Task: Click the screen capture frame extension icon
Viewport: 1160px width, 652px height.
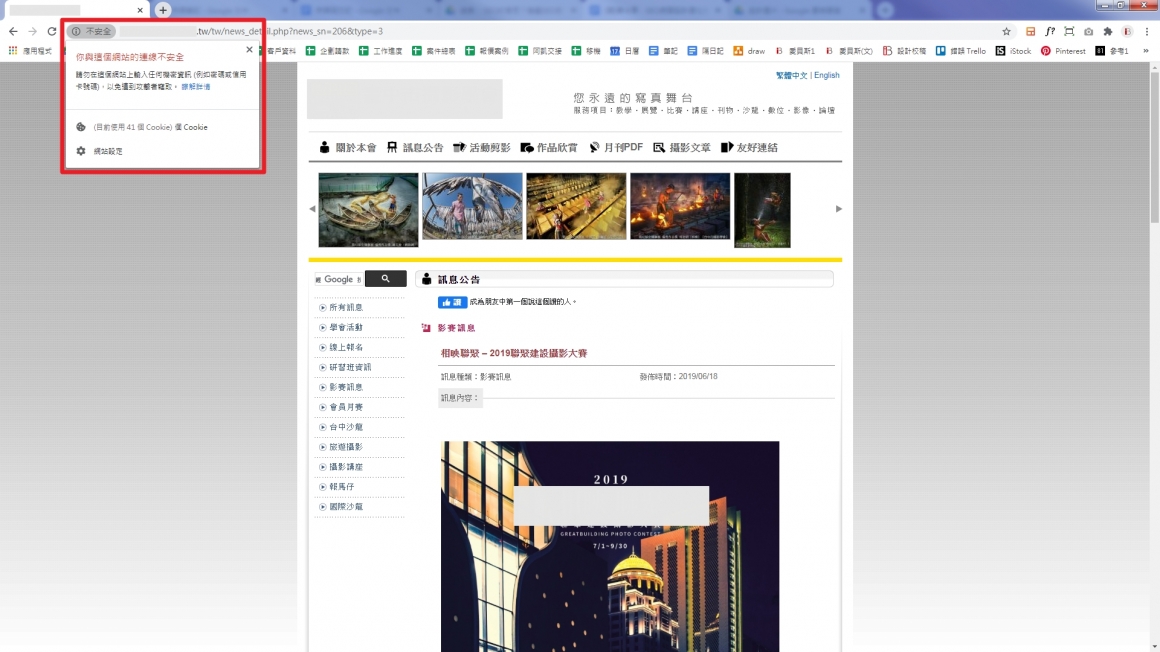Action: tap(1069, 31)
